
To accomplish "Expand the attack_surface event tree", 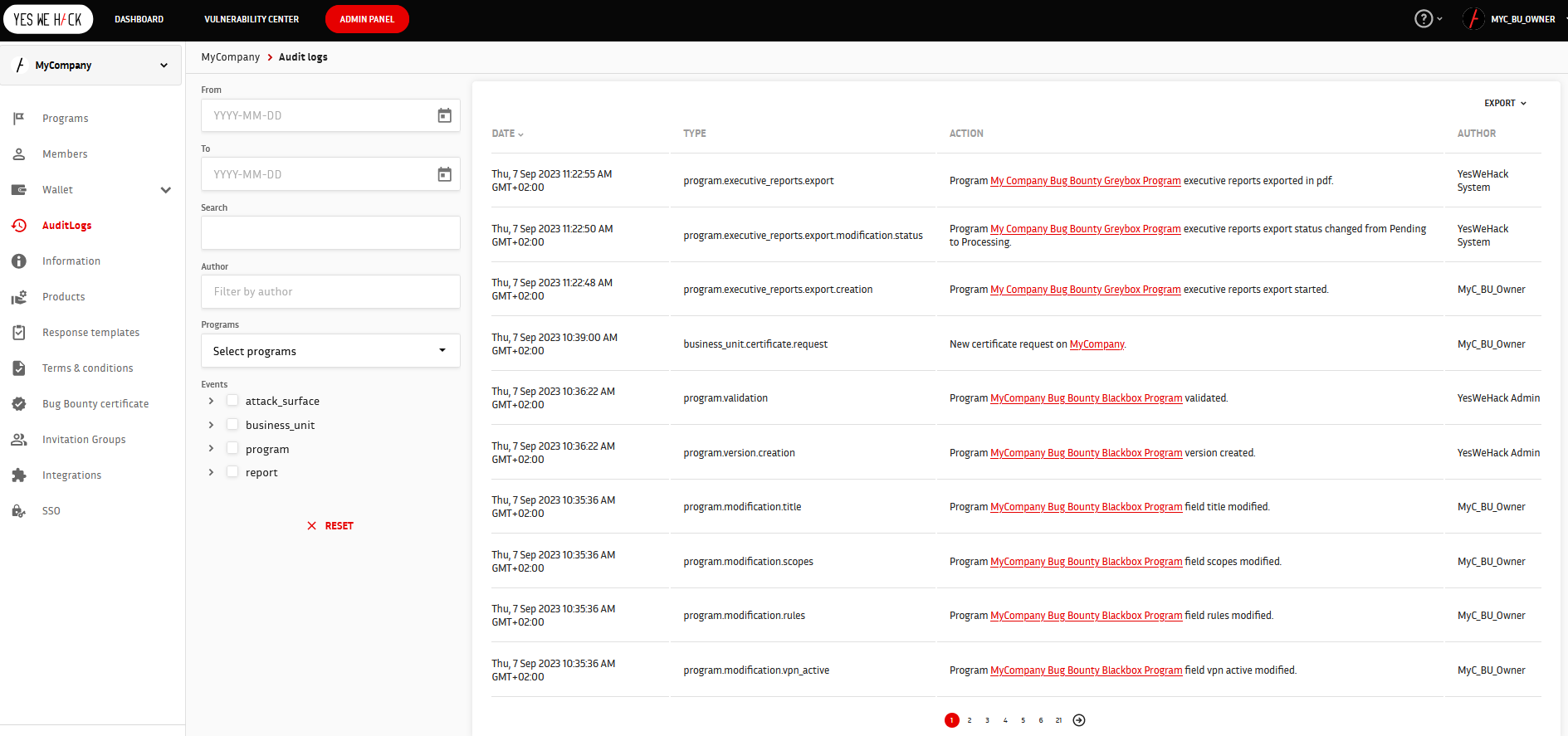I will pyautogui.click(x=211, y=401).
